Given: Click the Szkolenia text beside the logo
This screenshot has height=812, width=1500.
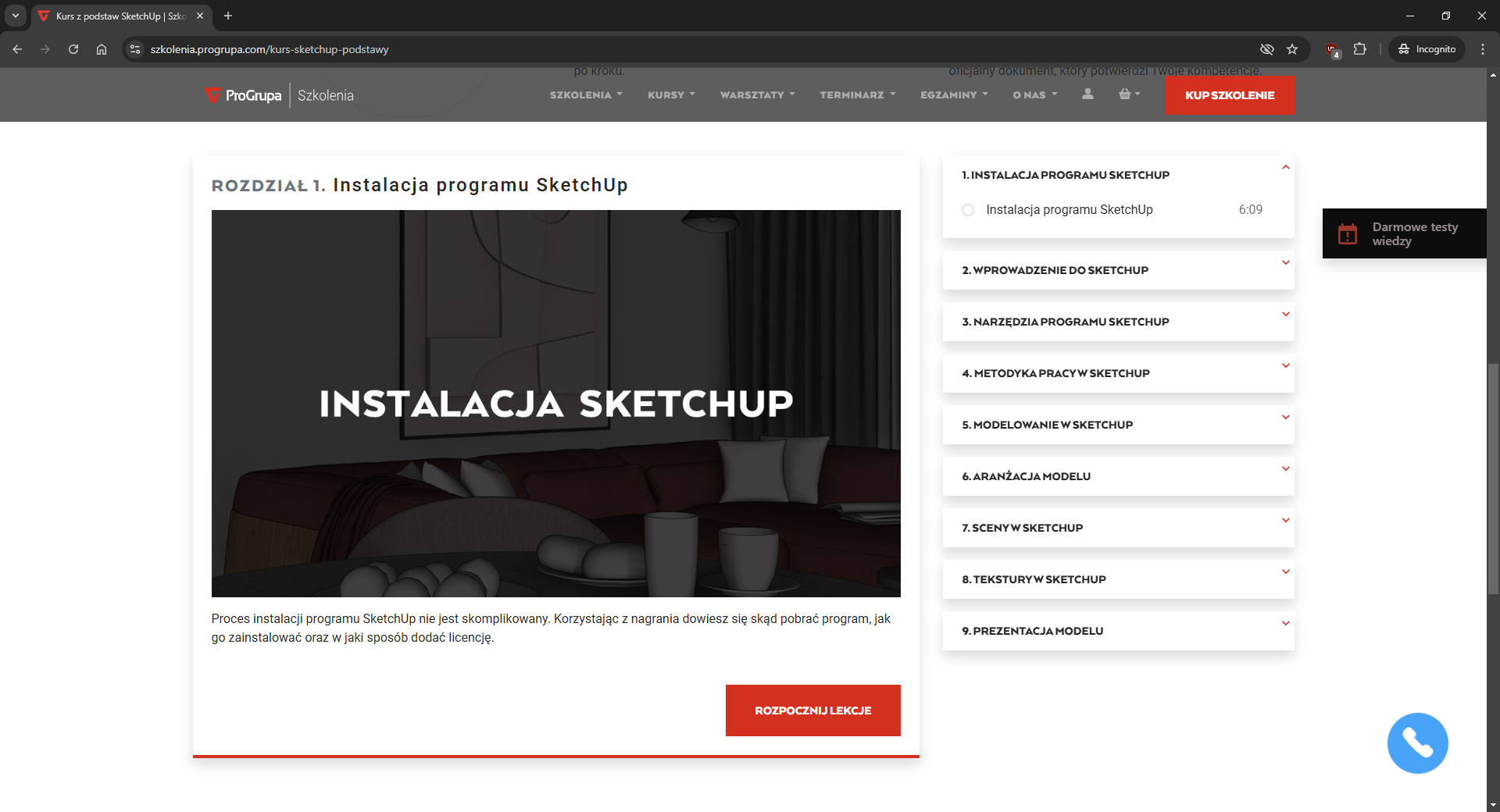Looking at the screenshot, I should [325, 95].
